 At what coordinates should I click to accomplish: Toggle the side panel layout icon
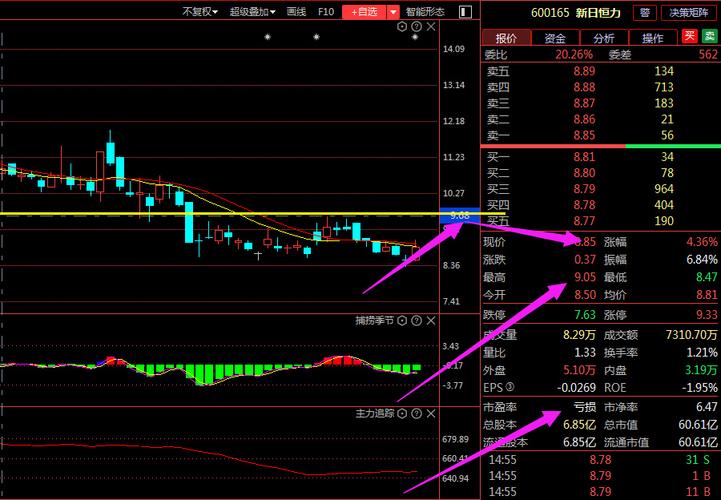click(x=465, y=12)
